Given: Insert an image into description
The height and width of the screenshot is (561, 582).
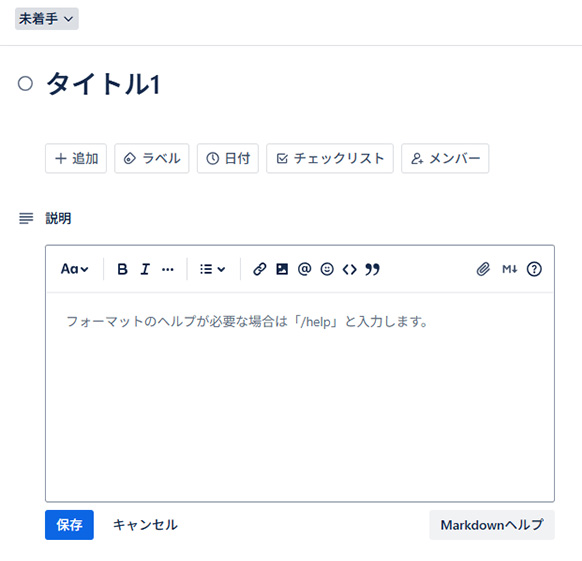Looking at the screenshot, I should point(282,269).
